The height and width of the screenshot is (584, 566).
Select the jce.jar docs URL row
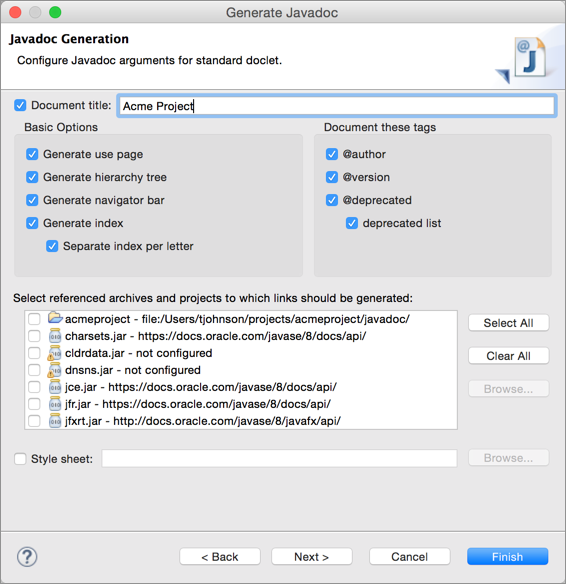pyautogui.click(x=241, y=387)
